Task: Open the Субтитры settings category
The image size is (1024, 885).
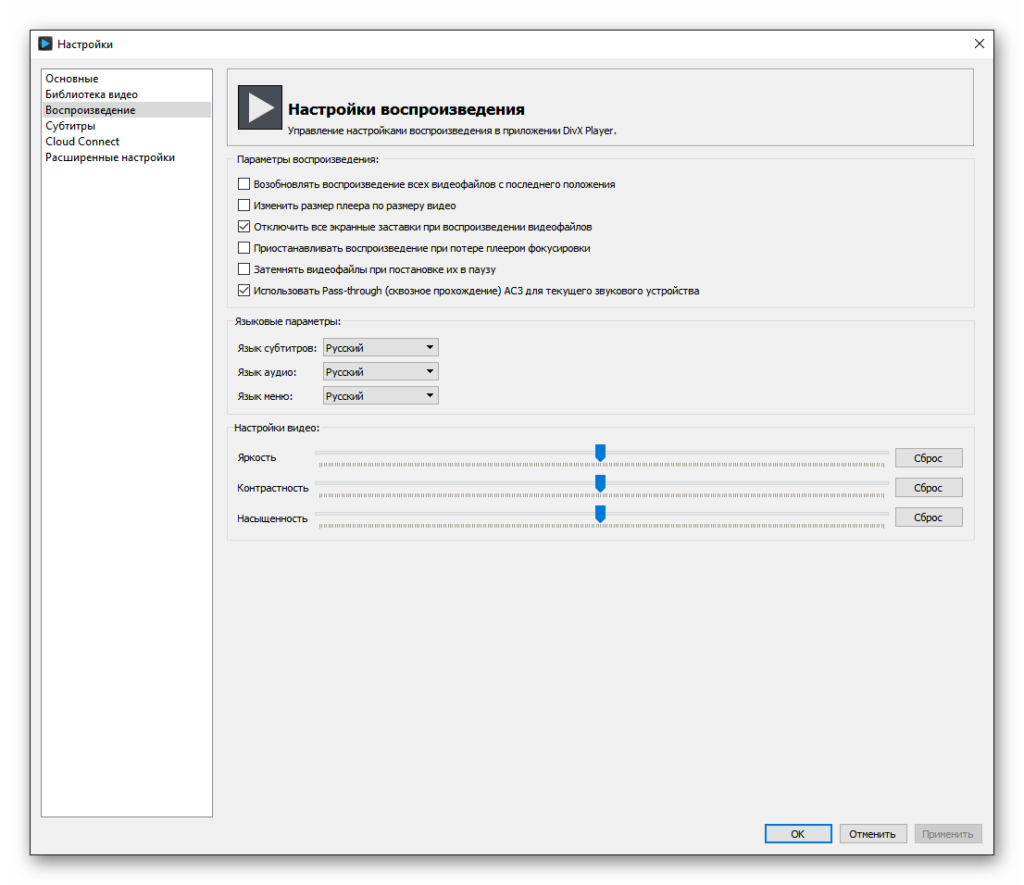Action: 70,126
